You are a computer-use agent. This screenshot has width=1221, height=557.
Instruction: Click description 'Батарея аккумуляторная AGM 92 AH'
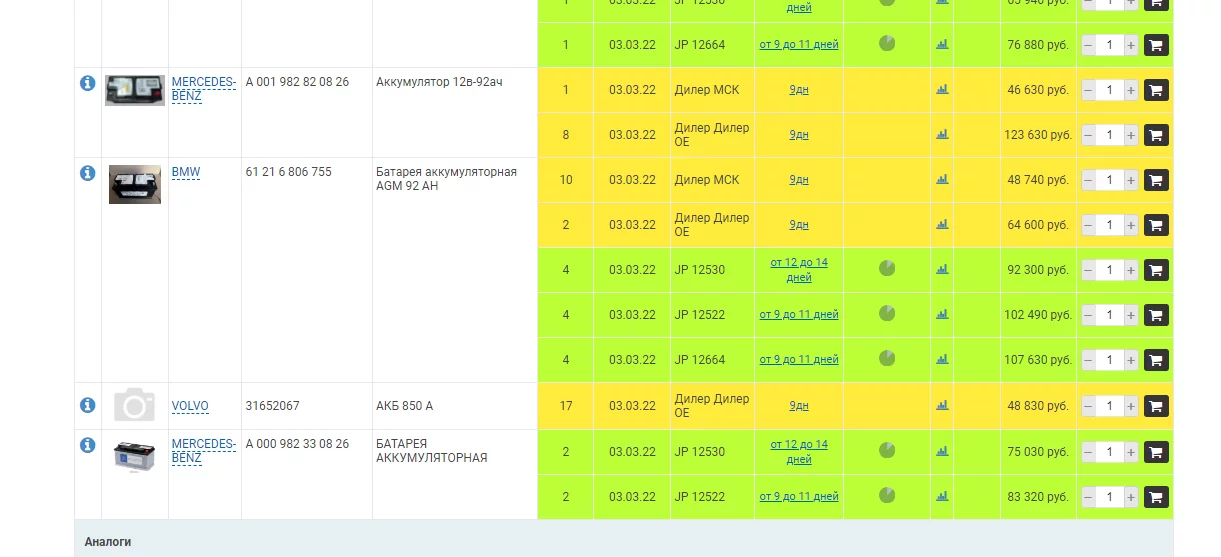coord(446,179)
